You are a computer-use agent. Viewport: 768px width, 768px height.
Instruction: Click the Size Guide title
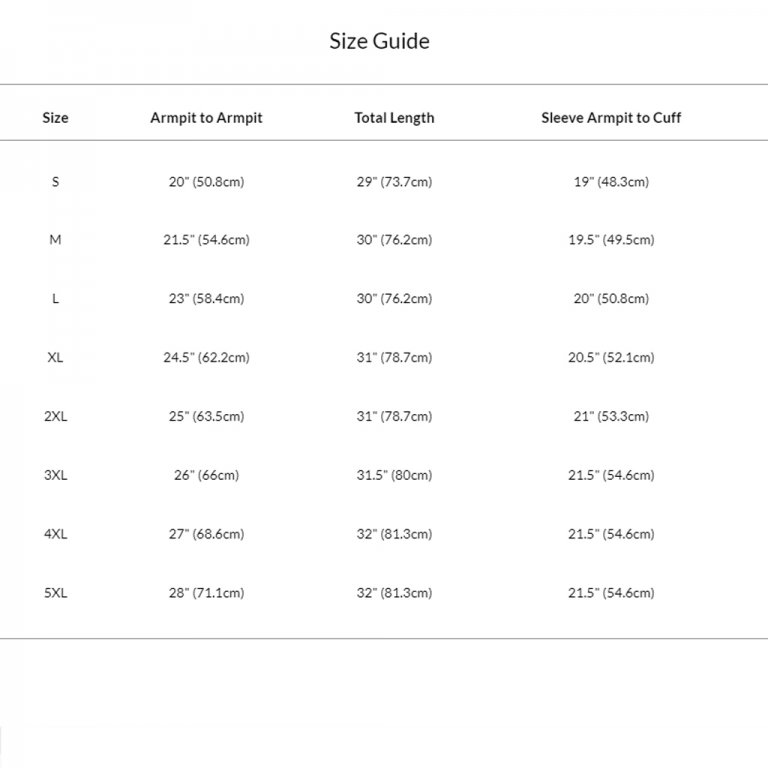coord(380,42)
